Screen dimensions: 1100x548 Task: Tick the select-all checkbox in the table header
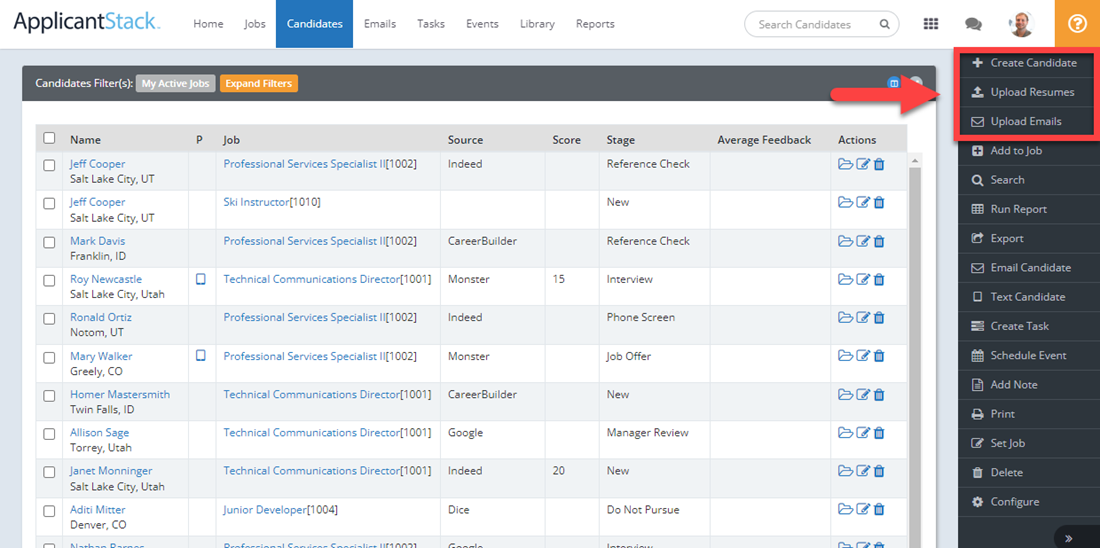49,139
